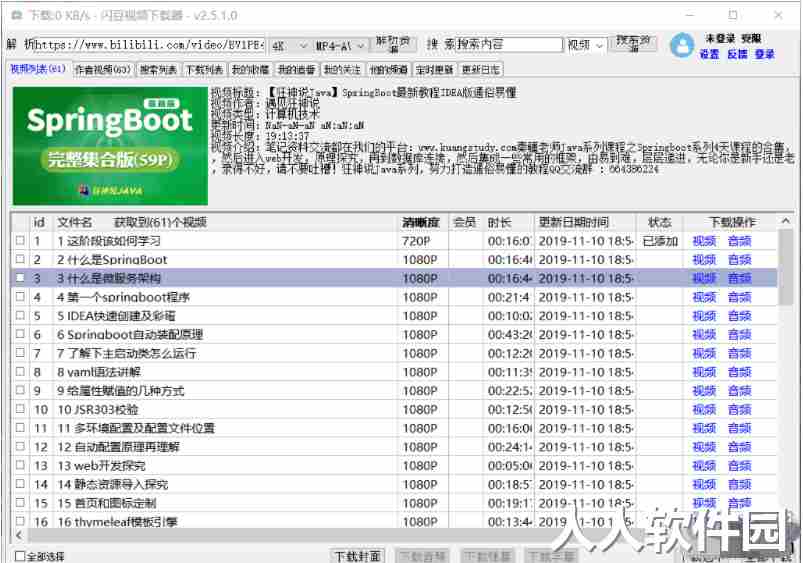Select row '11 多环境配置及配置文件位置'
This screenshot has height=563, width=803.
point(393,428)
